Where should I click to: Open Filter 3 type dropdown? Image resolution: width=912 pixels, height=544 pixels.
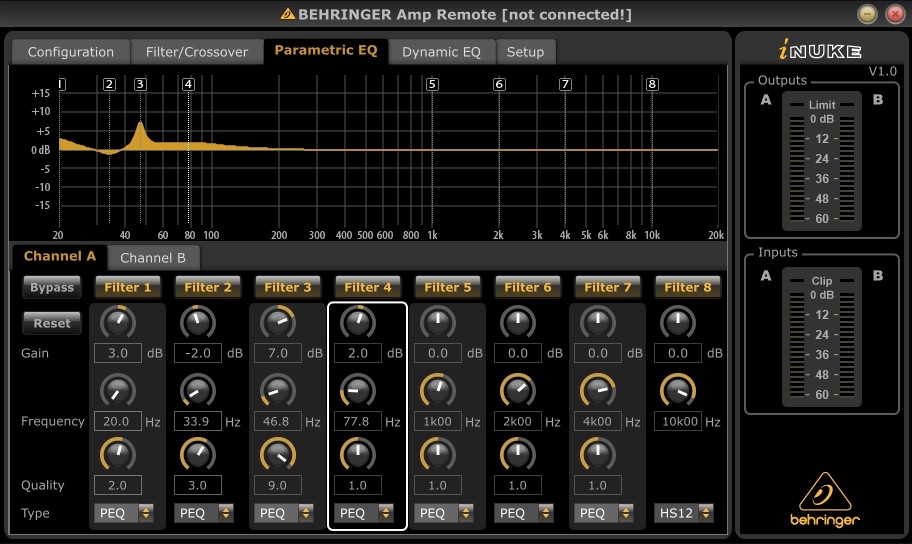click(284, 513)
